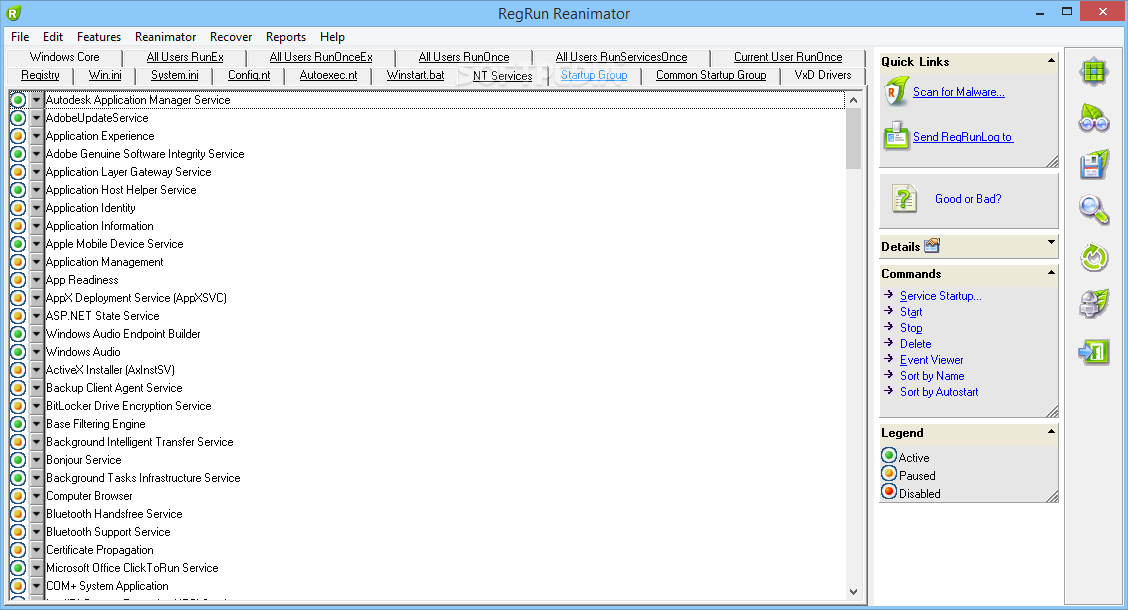This screenshot has height=610, width=1128.
Task: Toggle status circle of Apple Mobile Device Service
Action: click(x=18, y=244)
